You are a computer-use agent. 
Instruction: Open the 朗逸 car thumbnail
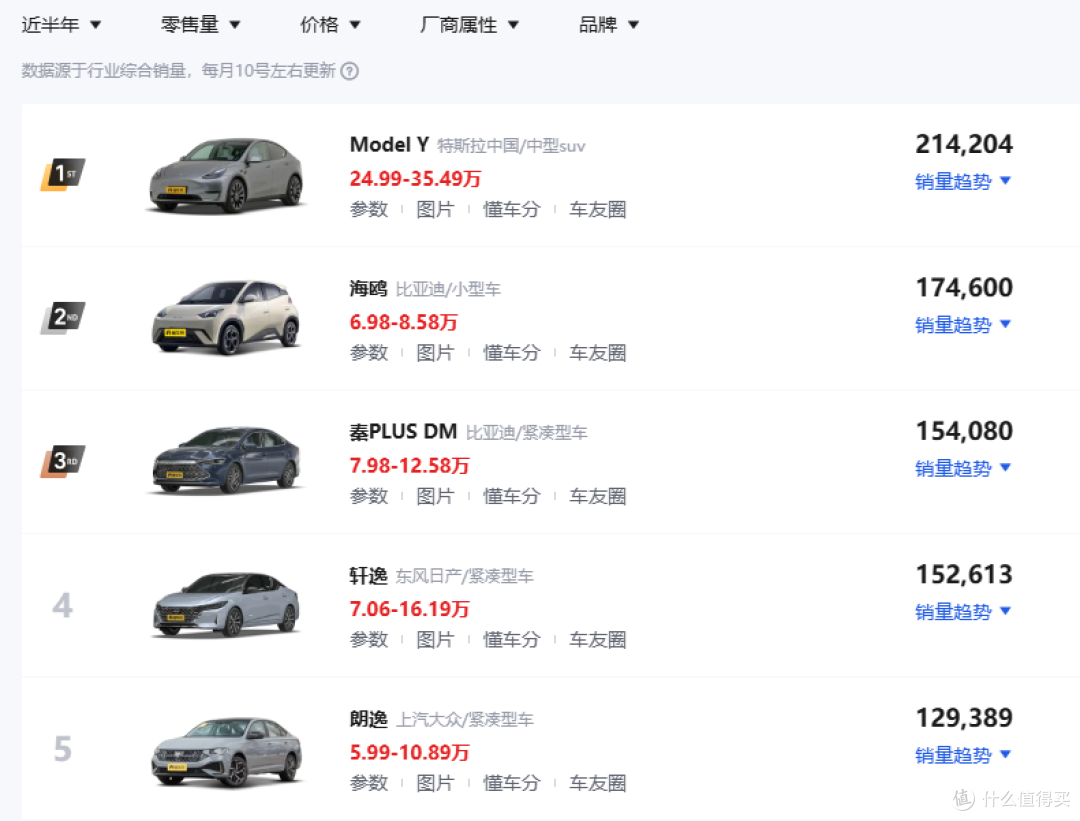click(x=227, y=752)
